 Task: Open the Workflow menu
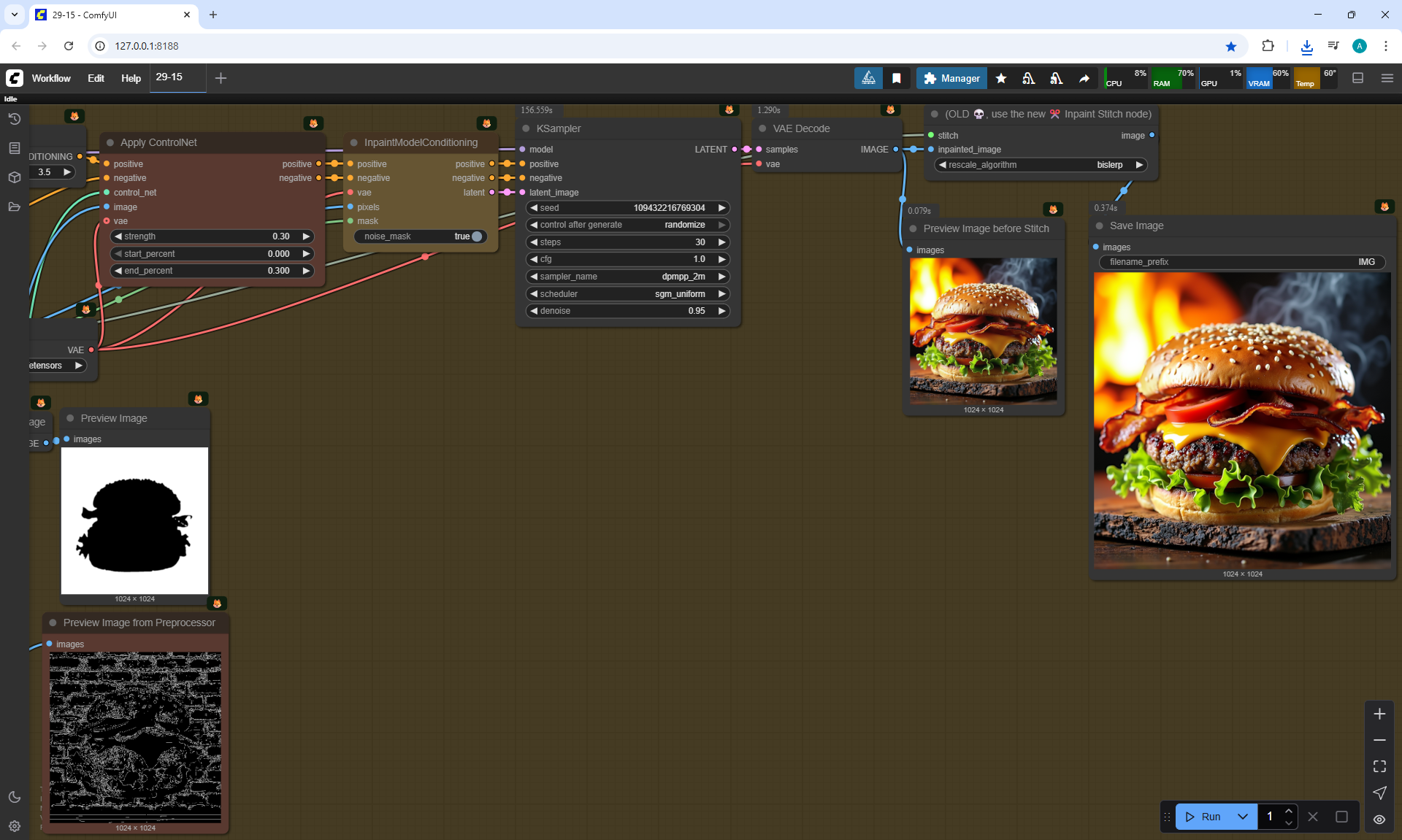coord(51,78)
